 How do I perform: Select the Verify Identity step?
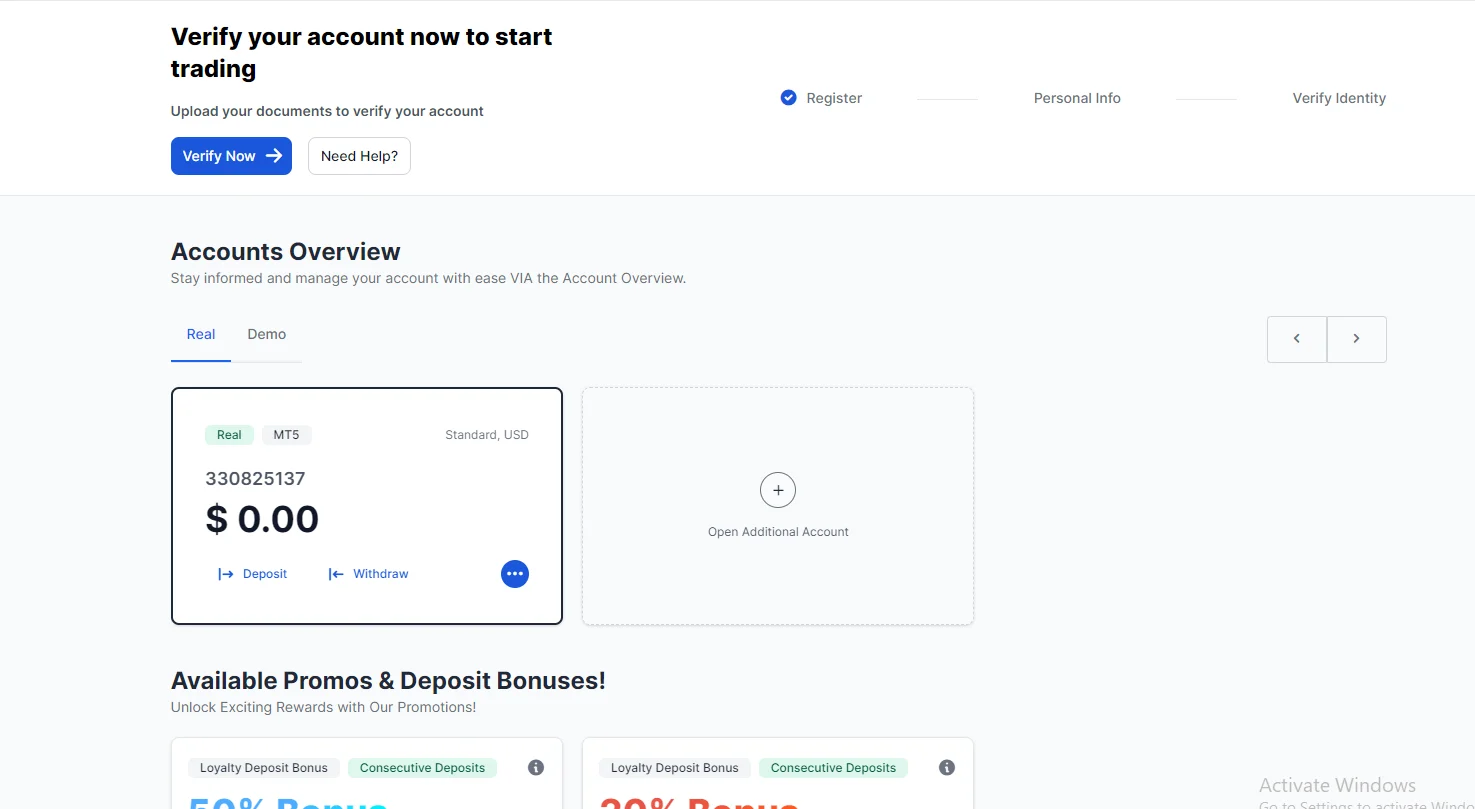coord(1339,98)
